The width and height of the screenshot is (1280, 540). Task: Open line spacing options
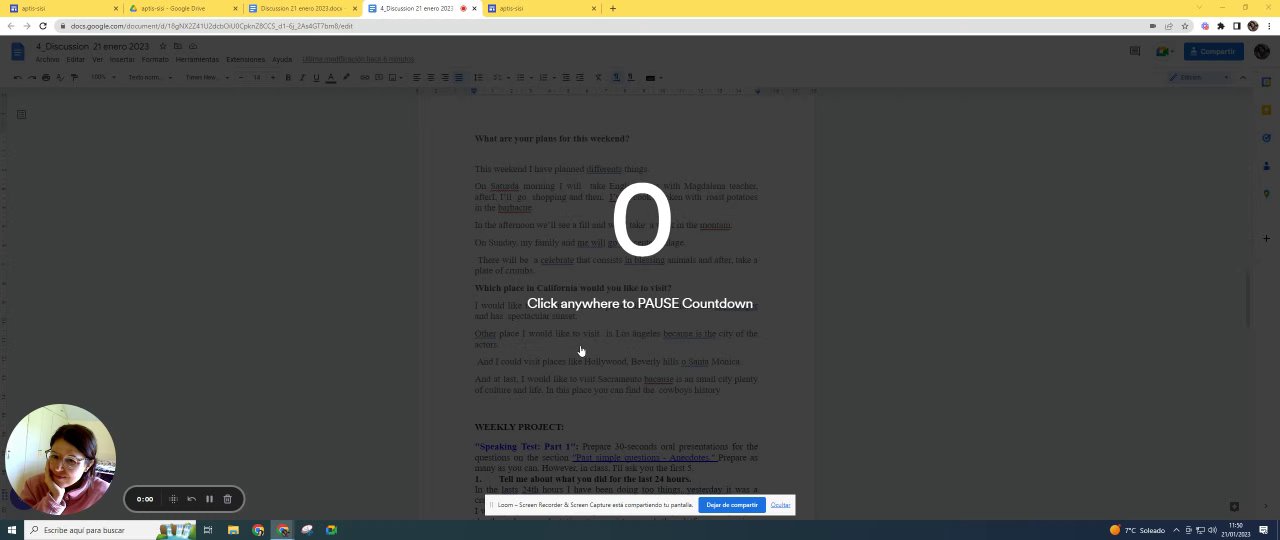pos(478,77)
